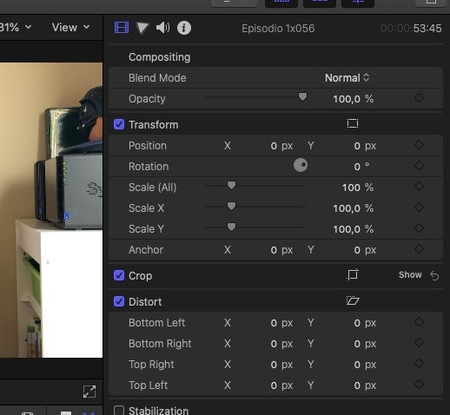The height and width of the screenshot is (415, 450).
Task: Enable the Stabilization checkbox
Action: 119,410
